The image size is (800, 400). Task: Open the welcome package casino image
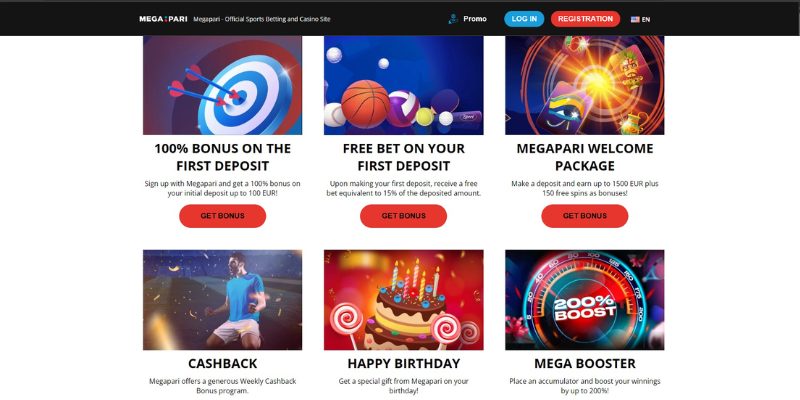[585, 85]
